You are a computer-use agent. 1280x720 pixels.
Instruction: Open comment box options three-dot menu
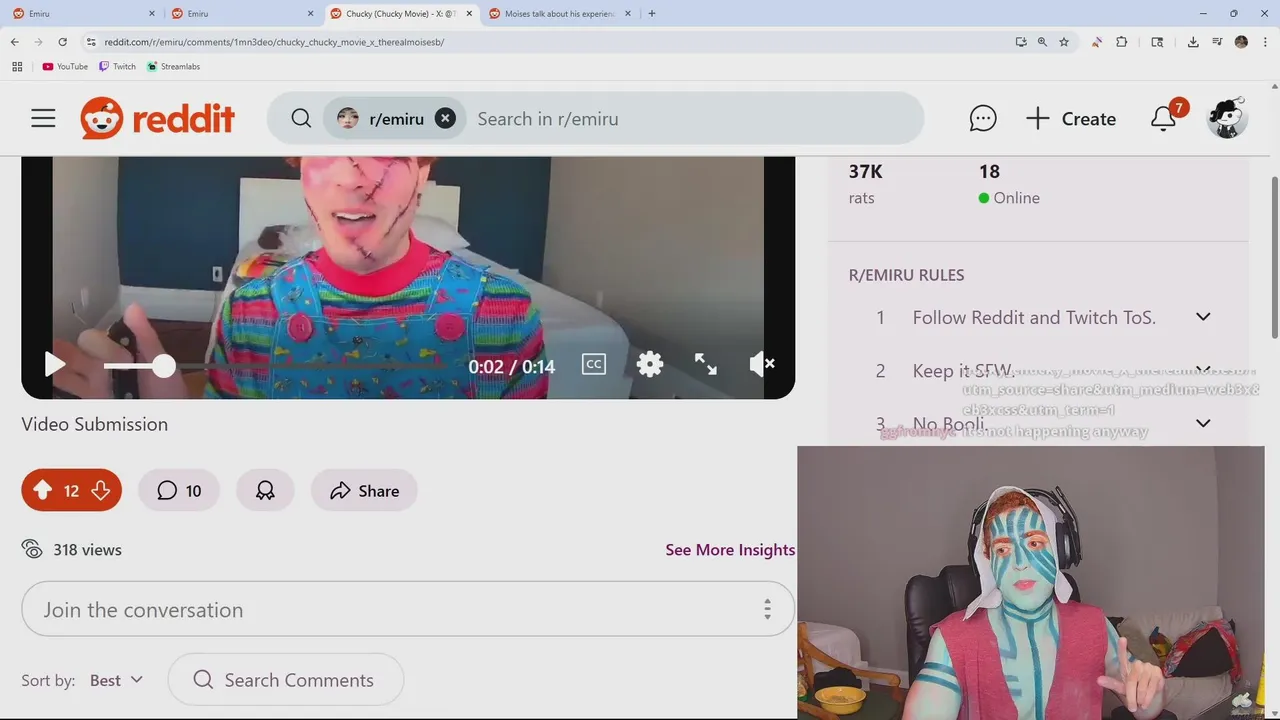pos(767,609)
